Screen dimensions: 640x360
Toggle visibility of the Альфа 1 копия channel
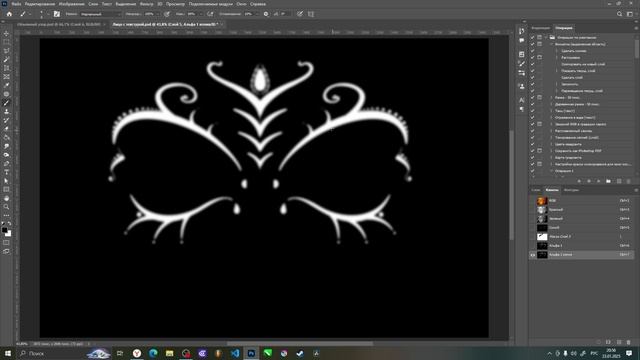pos(533,255)
